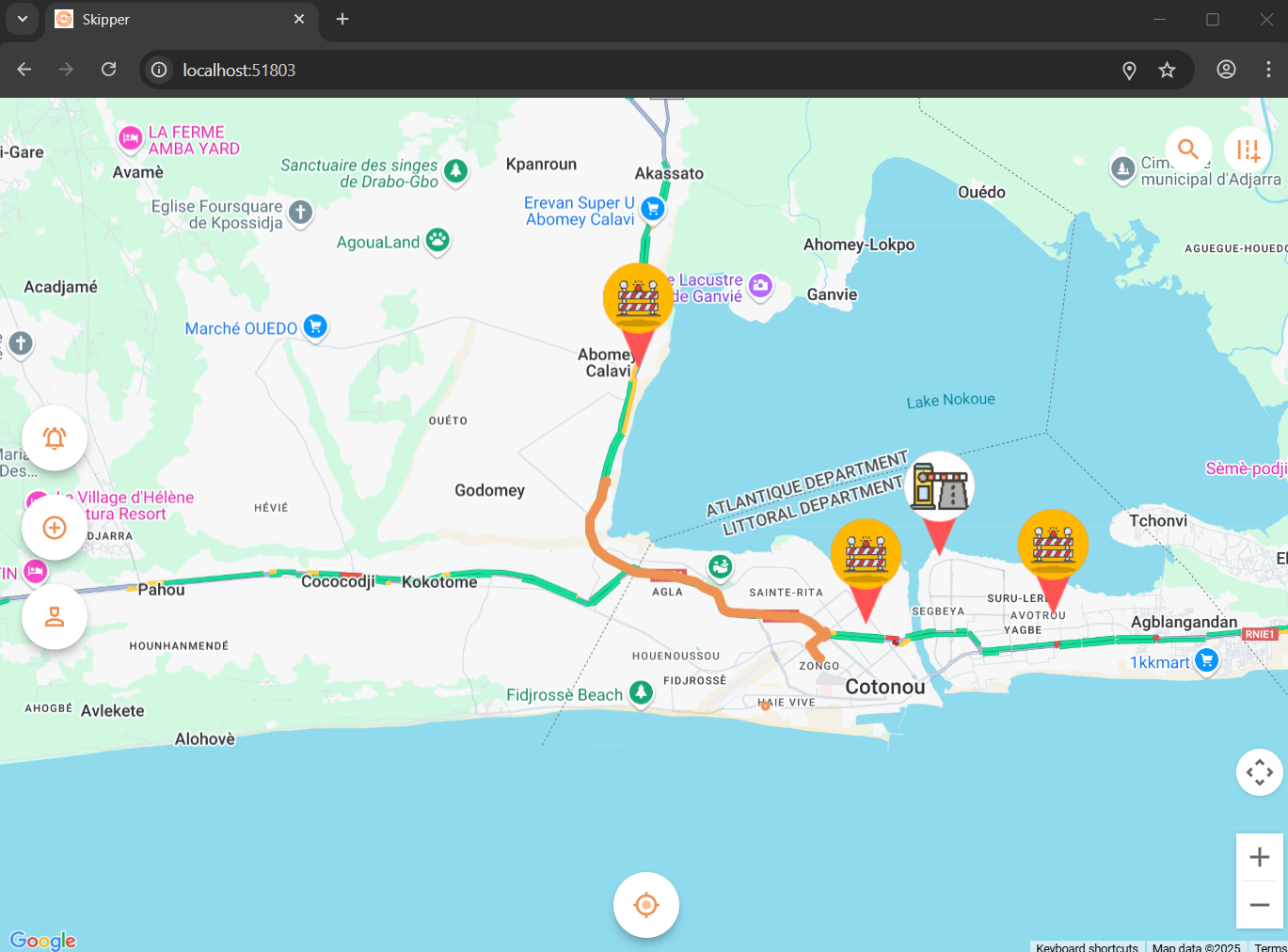Zoom in the map with plus
This screenshot has height=952, width=1288.
click(1259, 857)
